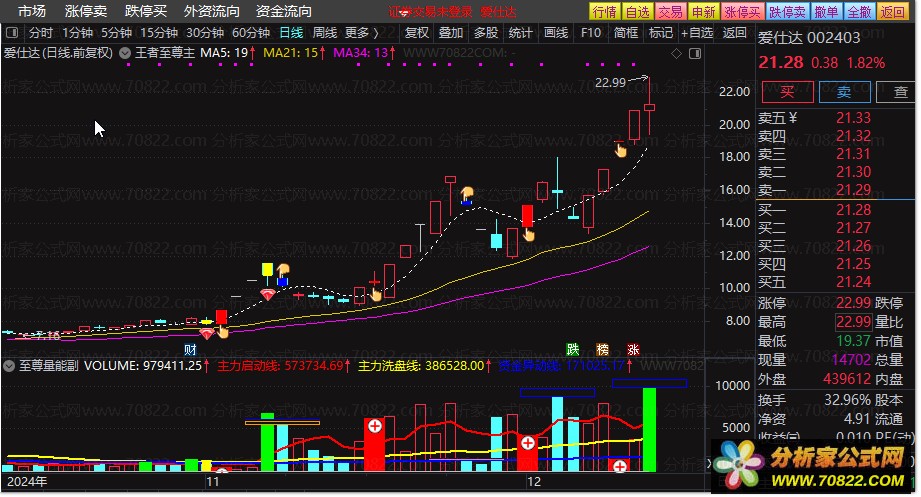Click the 标记 mark option
The height and width of the screenshot is (497, 921).
[x=661, y=33]
